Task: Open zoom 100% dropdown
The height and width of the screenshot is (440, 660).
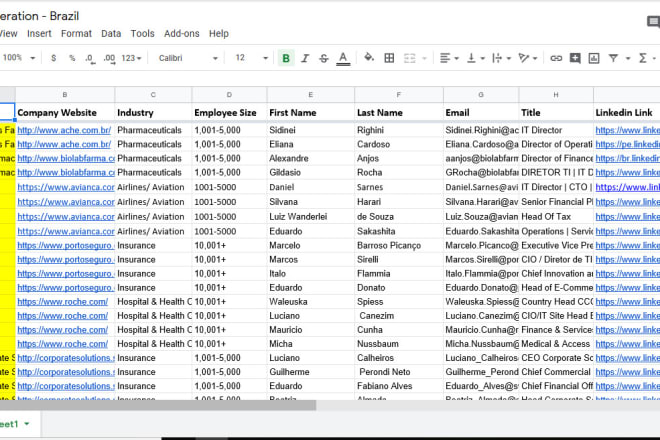Action: [x=19, y=58]
